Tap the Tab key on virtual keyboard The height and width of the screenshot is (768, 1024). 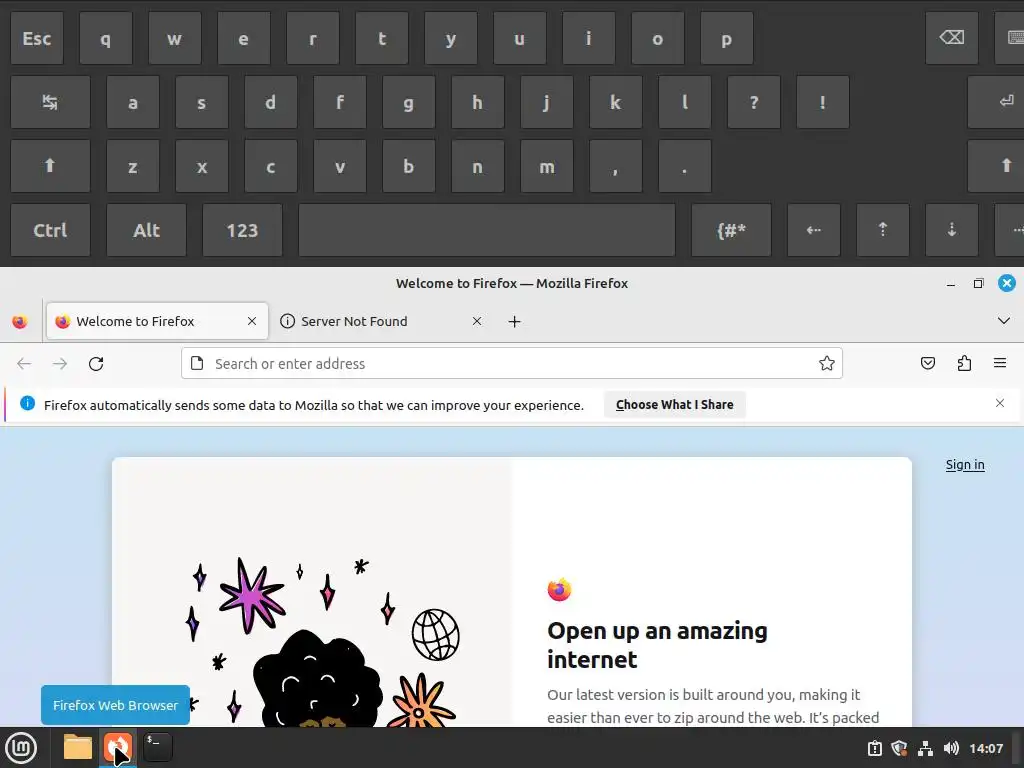tap(50, 102)
